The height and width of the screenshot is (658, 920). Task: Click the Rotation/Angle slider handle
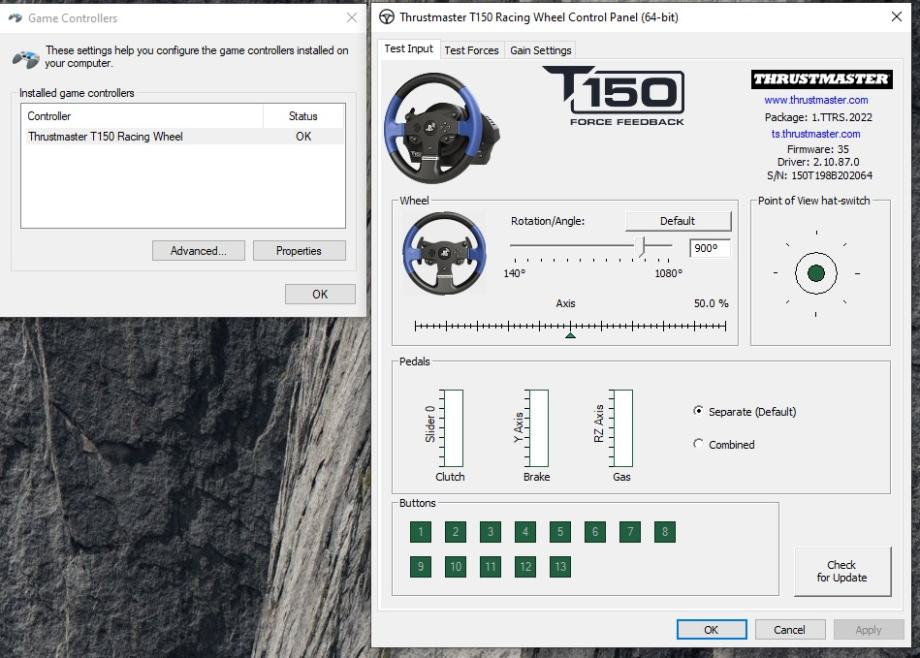coord(642,246)
